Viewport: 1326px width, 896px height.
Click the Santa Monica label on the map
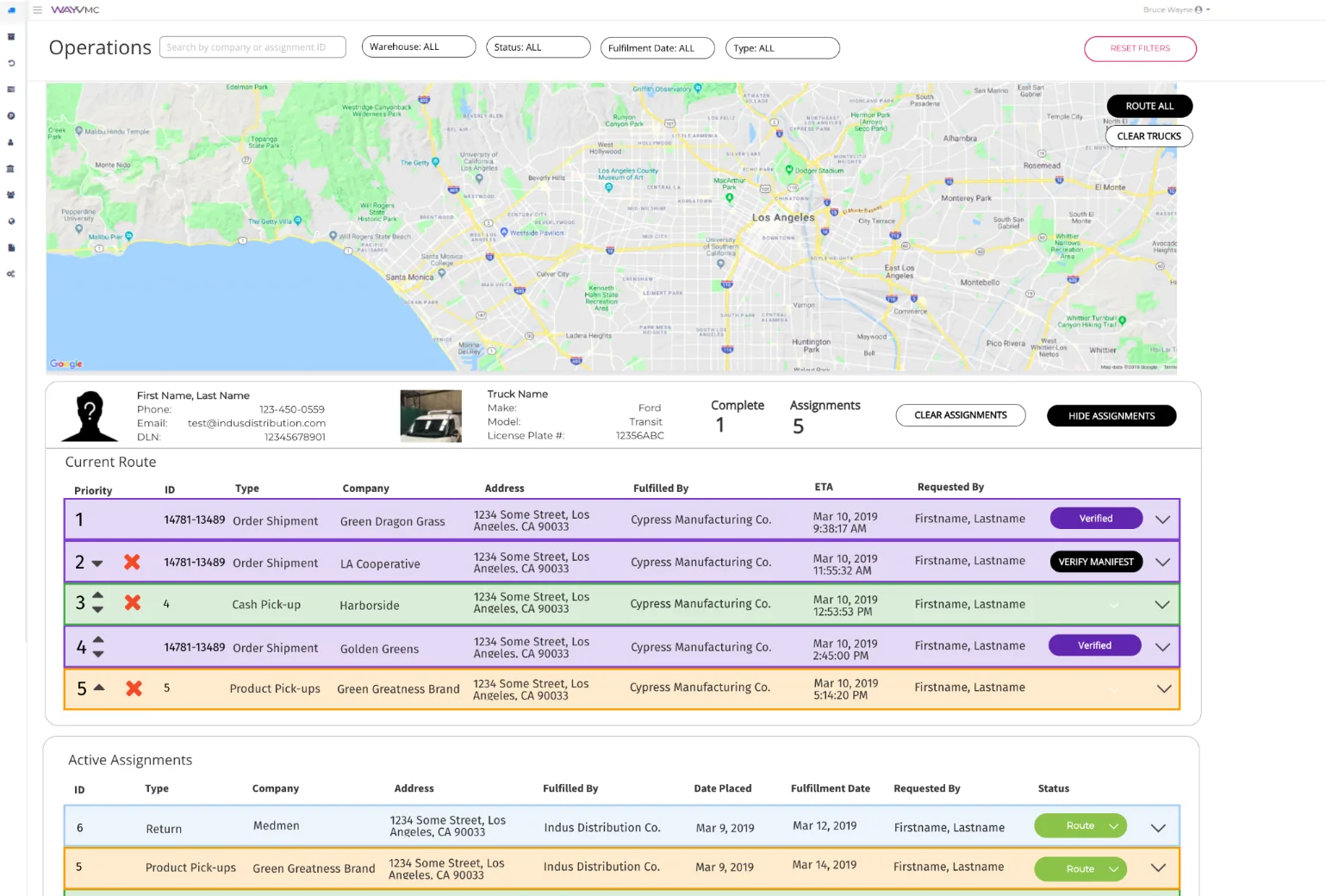coord(409,277)
